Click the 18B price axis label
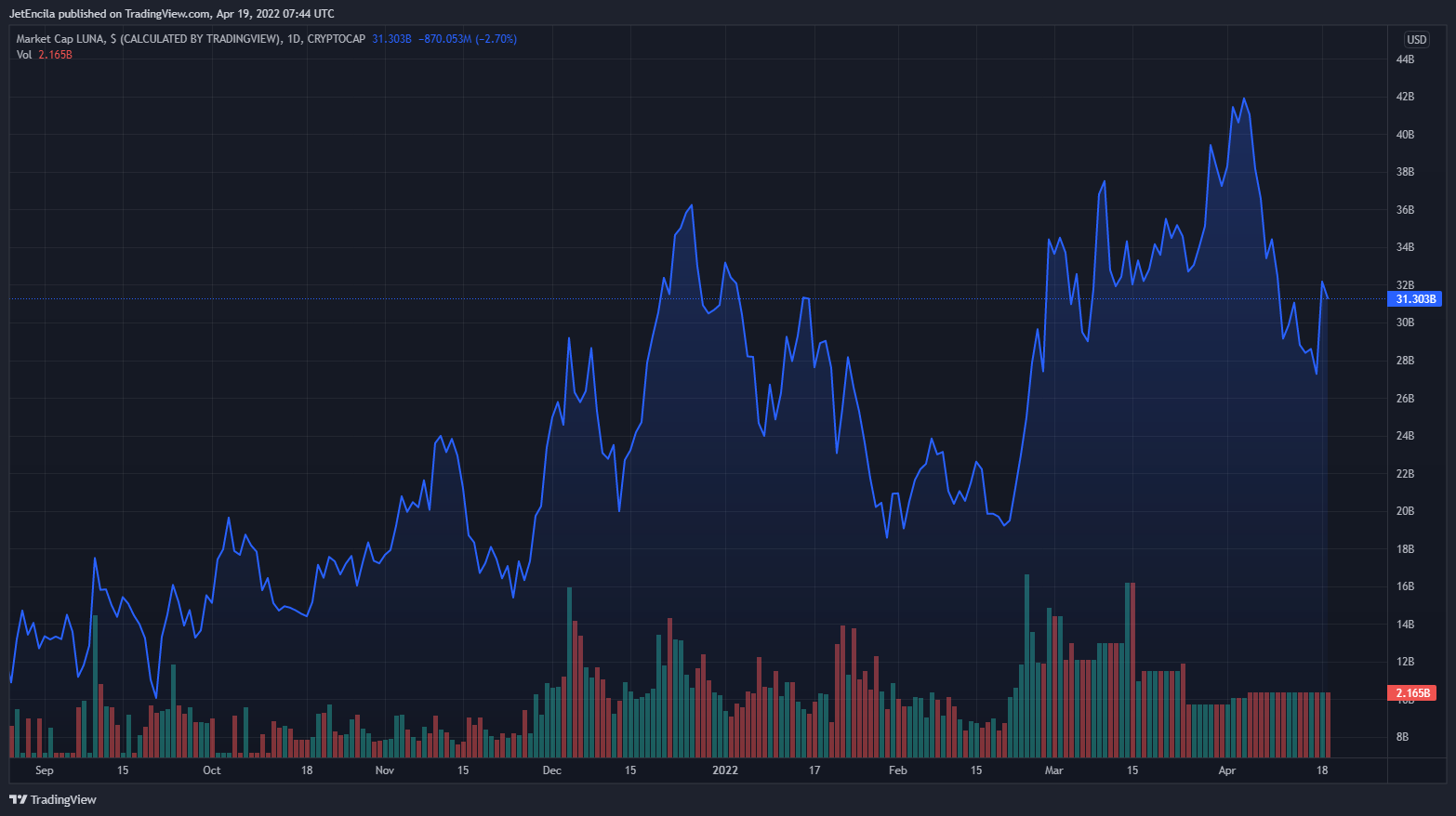1456x816 pixels. (1405, 549)
